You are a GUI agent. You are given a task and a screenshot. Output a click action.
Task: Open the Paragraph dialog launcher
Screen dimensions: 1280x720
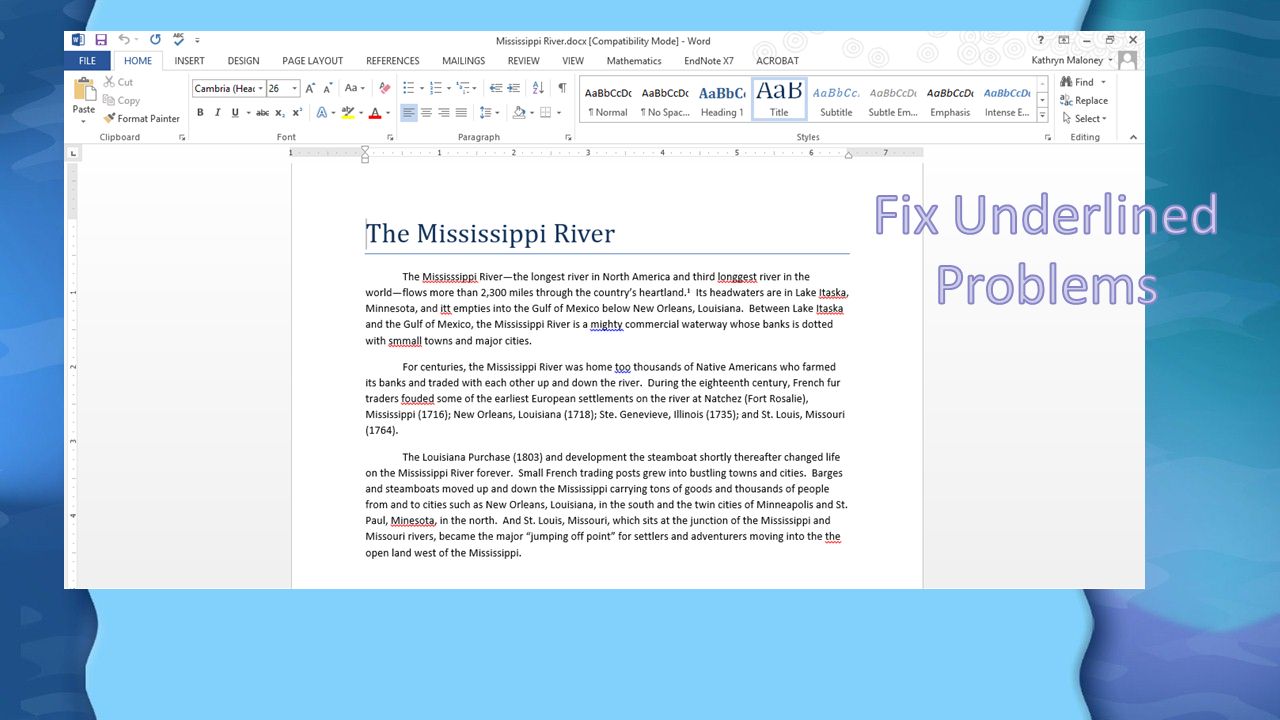[570, 137]
